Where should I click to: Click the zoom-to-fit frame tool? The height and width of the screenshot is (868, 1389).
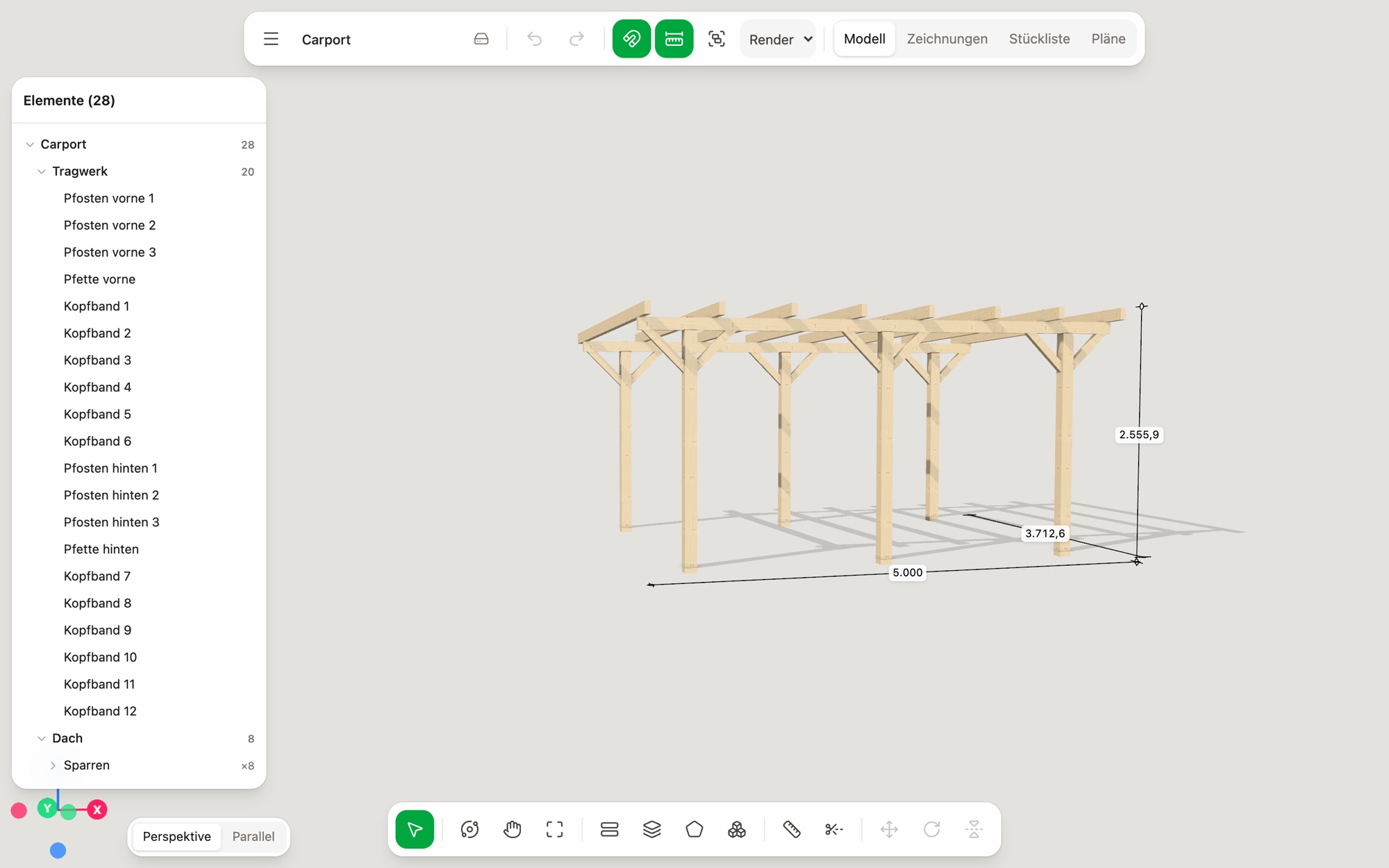tap(555, 829)
